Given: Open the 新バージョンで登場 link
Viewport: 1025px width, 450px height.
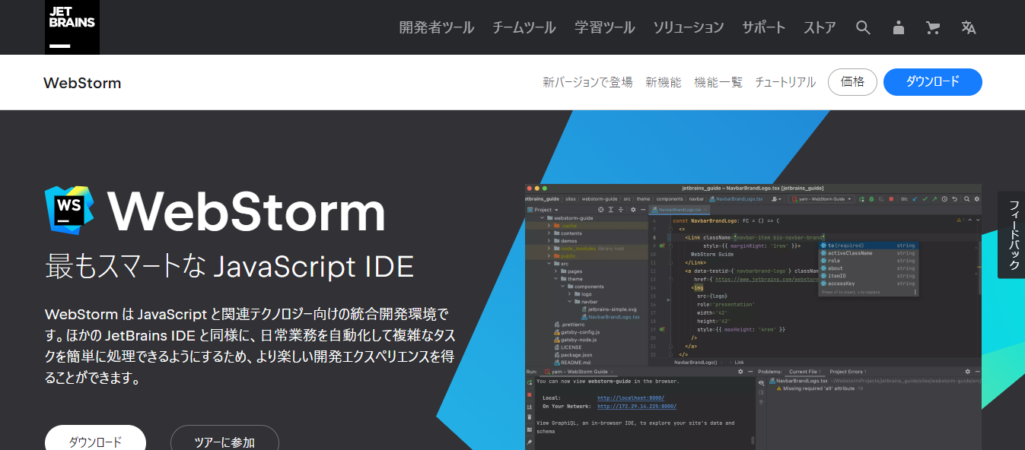Looking at the screenshot, I should (x=588, y=82).
